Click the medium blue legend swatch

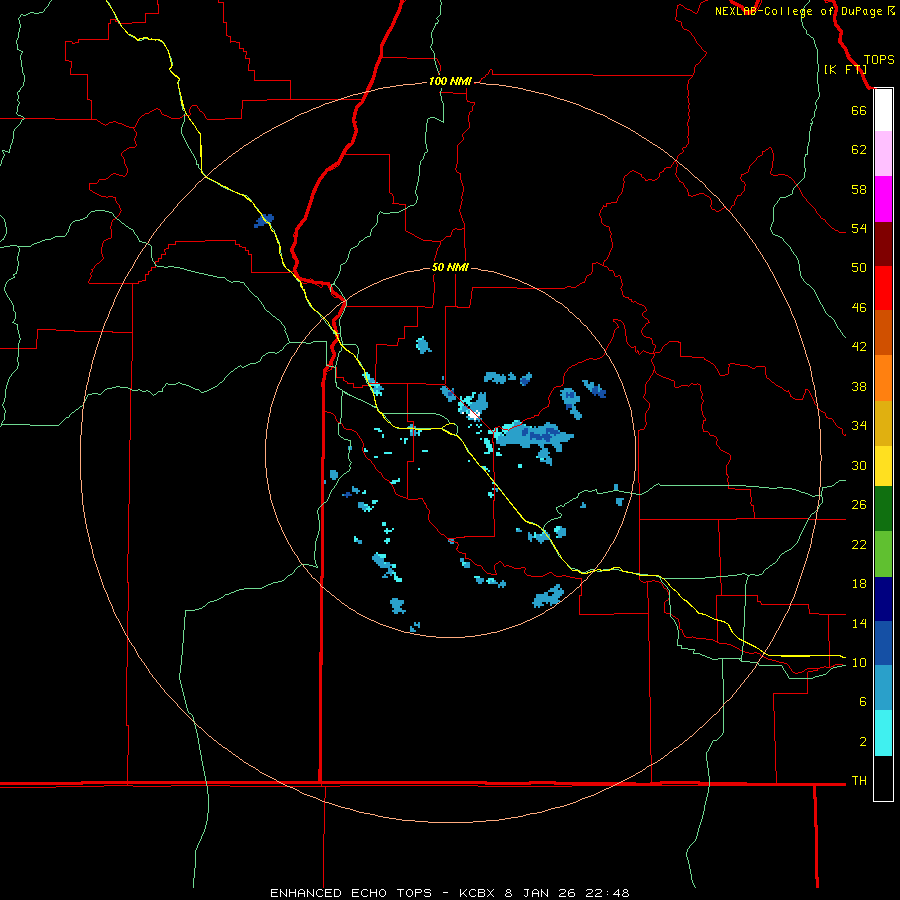[883, 643]
